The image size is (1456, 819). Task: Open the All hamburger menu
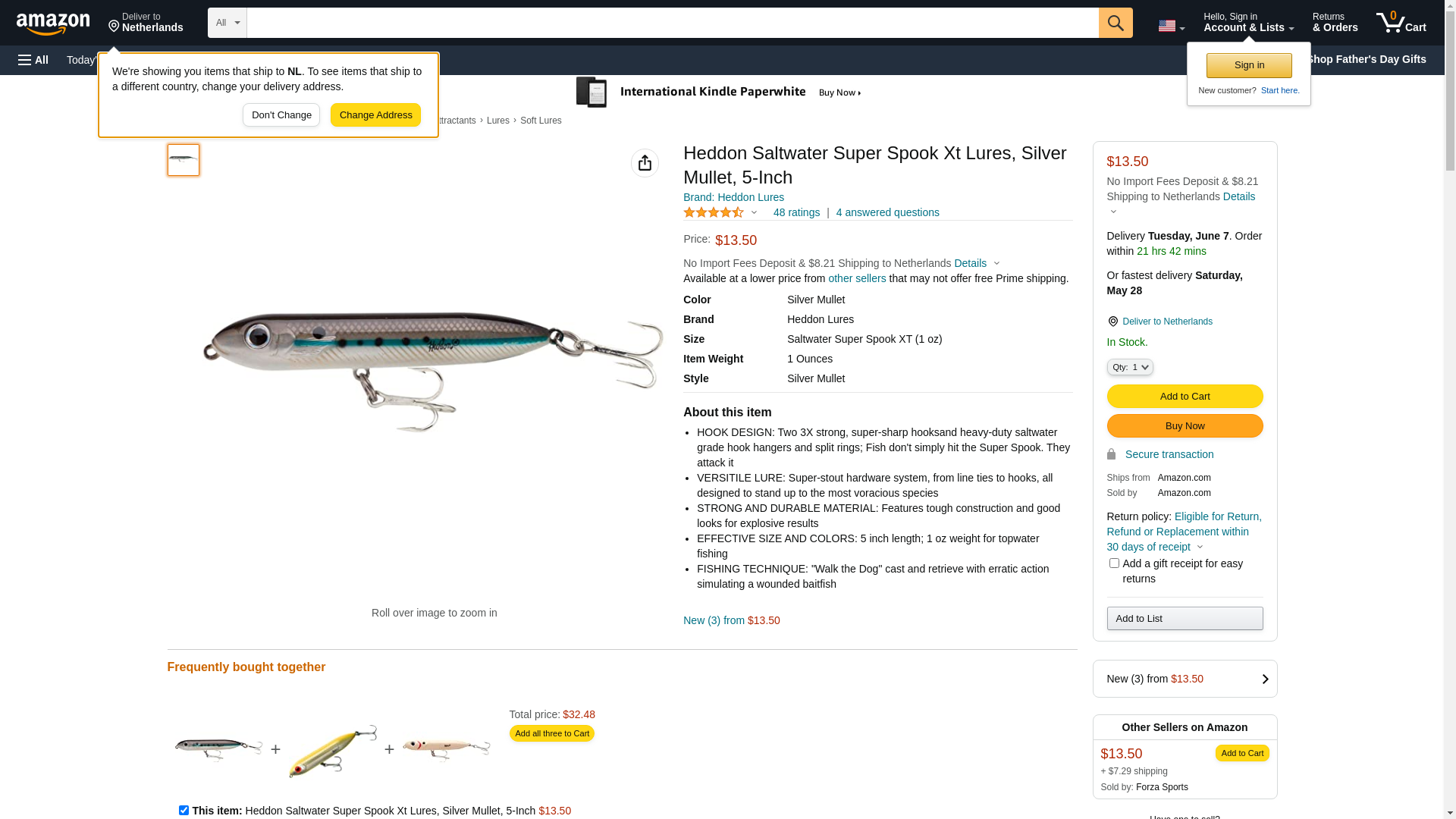coord(33,60)
